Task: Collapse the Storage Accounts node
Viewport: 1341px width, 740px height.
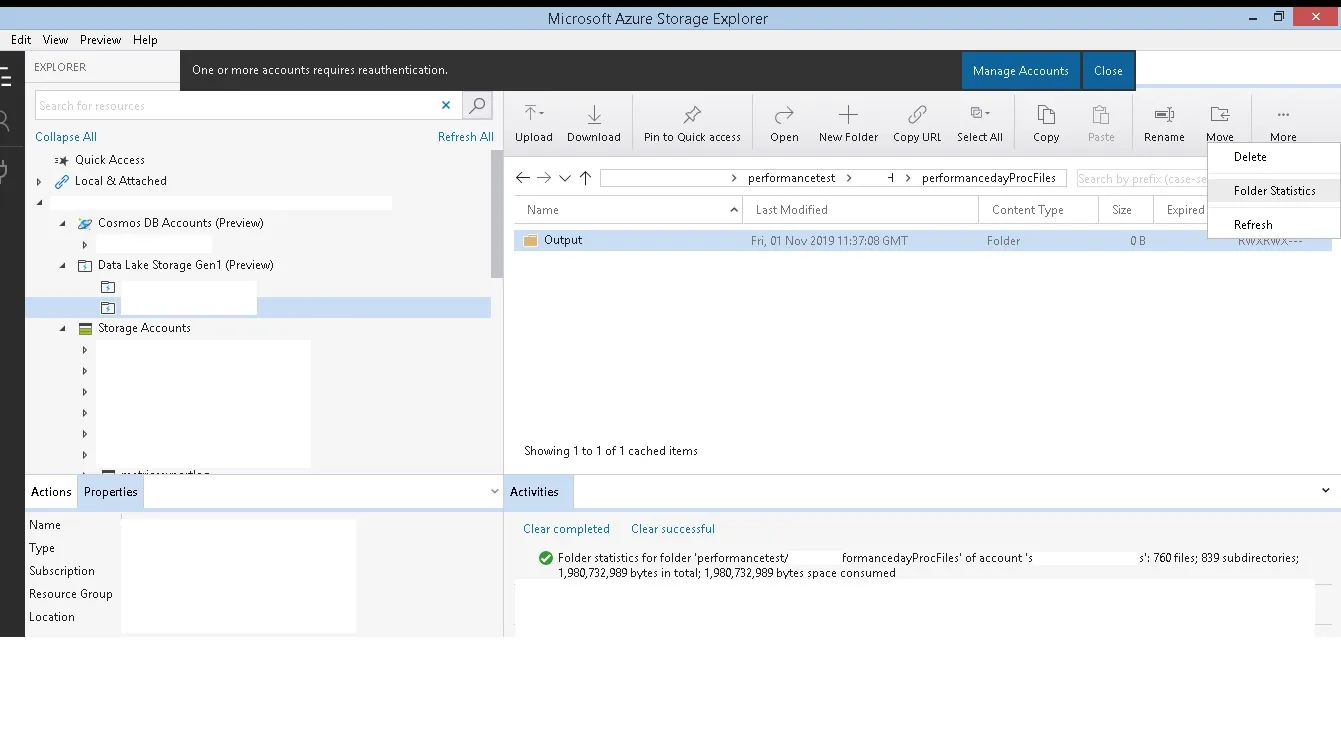Action: 62,328
